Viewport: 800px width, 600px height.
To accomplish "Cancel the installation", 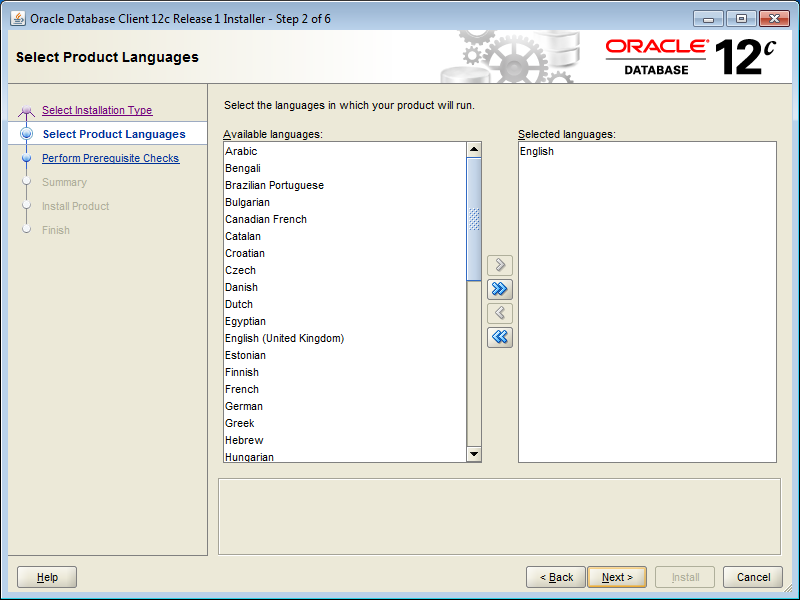I will point(753,577).
